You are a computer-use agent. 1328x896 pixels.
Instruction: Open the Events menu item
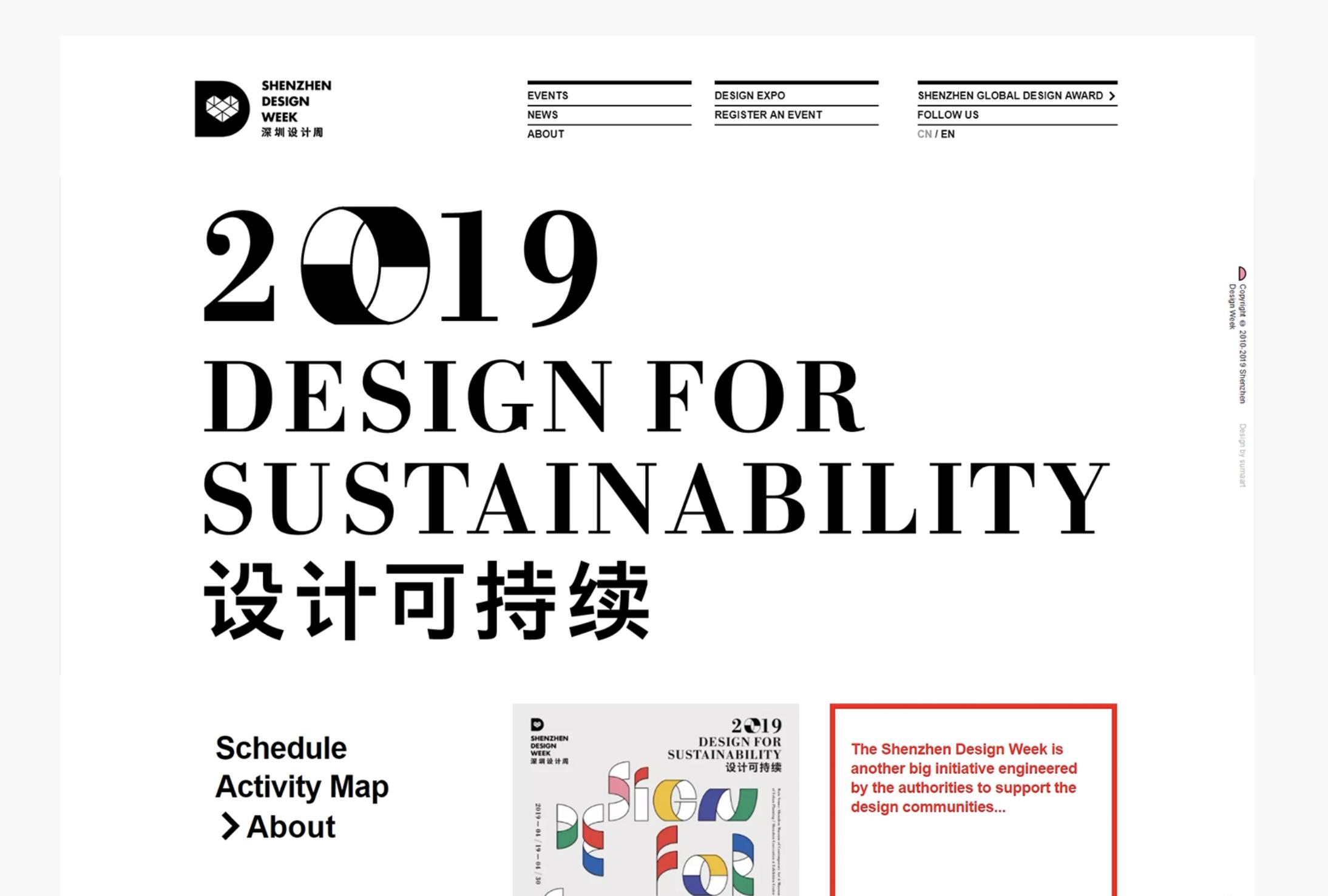(x=547, y=95)
